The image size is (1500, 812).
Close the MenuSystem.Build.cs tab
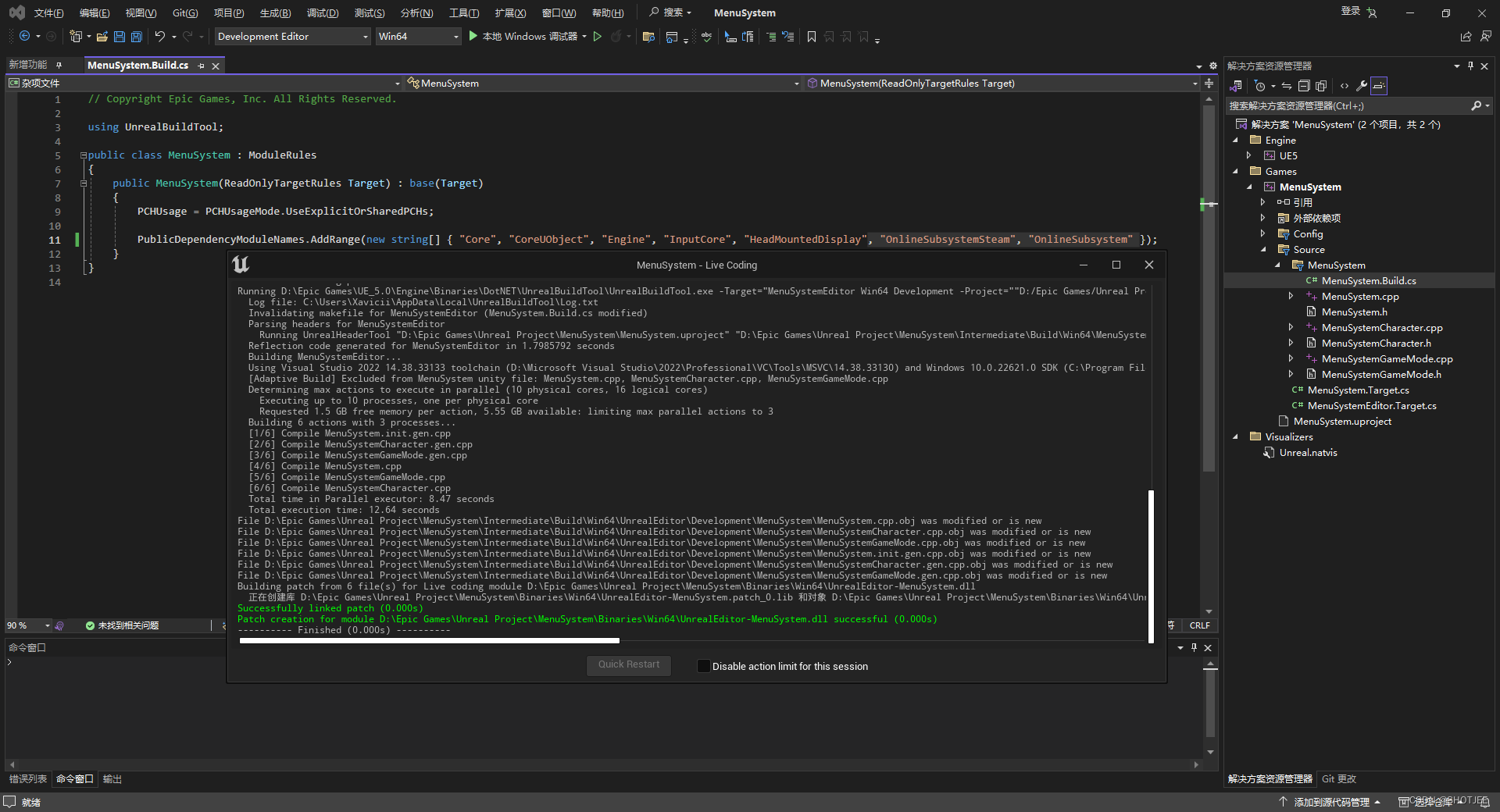pos(216,66)
